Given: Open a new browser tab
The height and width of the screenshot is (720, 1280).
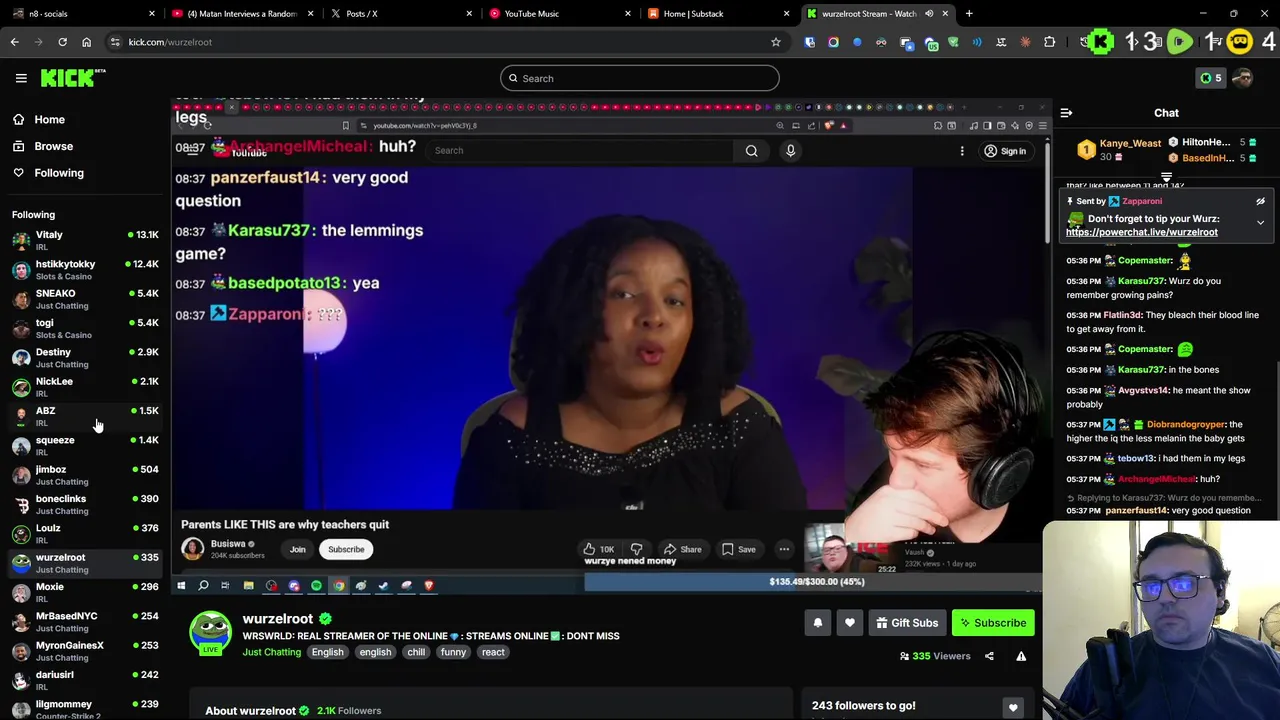Looking at the screenshot, I should point(969,13).
